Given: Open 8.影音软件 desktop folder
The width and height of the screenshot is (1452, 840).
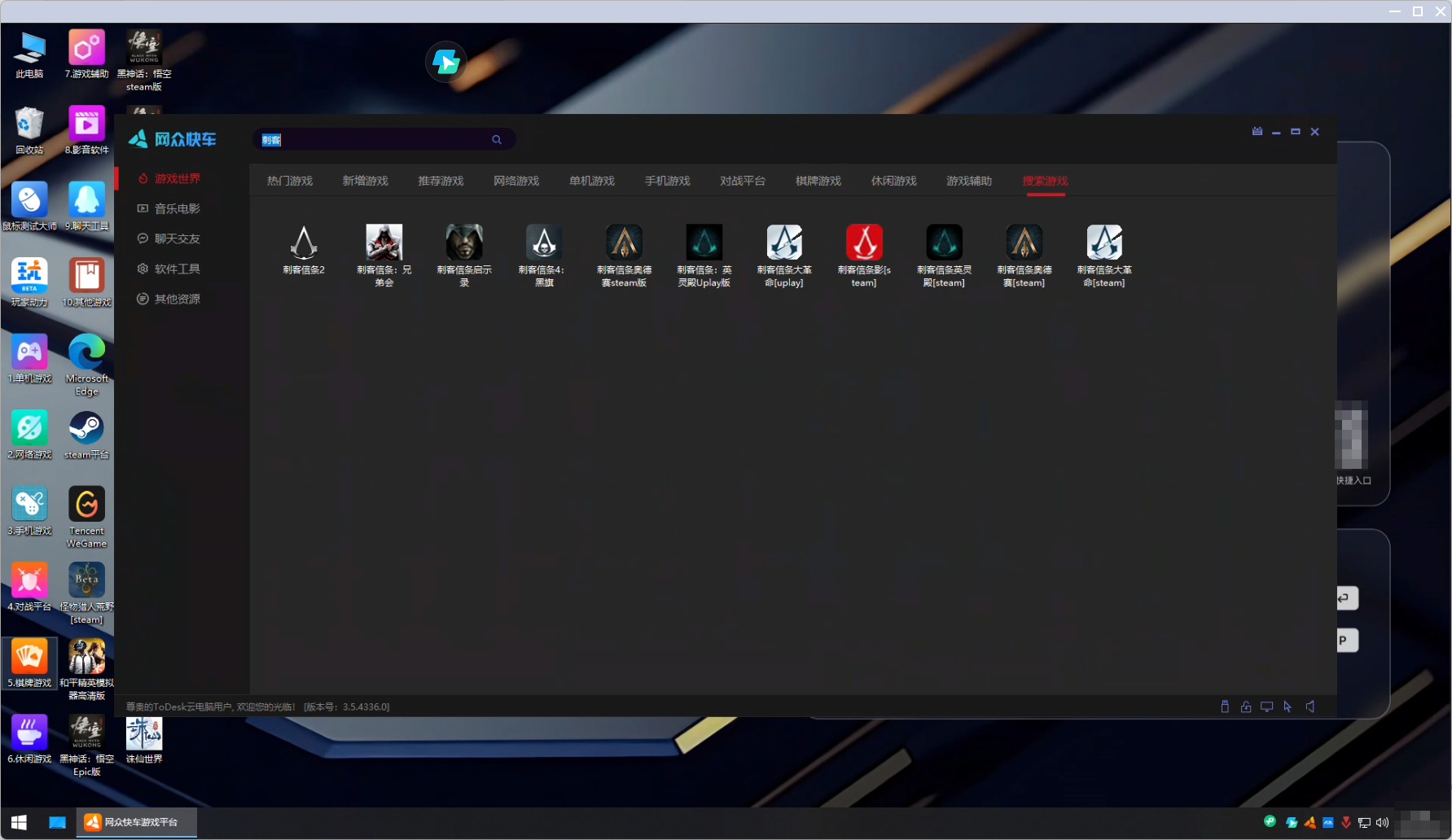Looking at the screenshot, I should pyautogui.click(x=86, y=130).
